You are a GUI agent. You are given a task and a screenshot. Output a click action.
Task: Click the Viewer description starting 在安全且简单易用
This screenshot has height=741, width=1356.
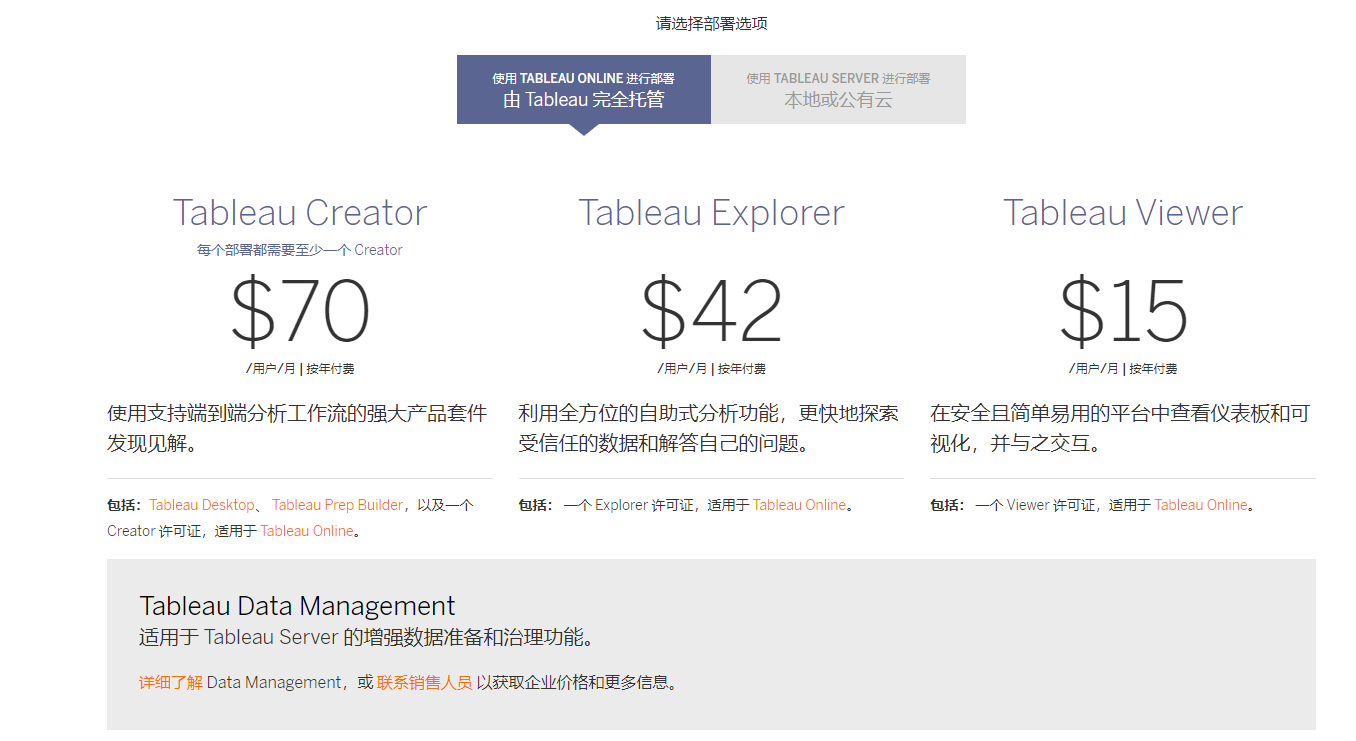1120,428
